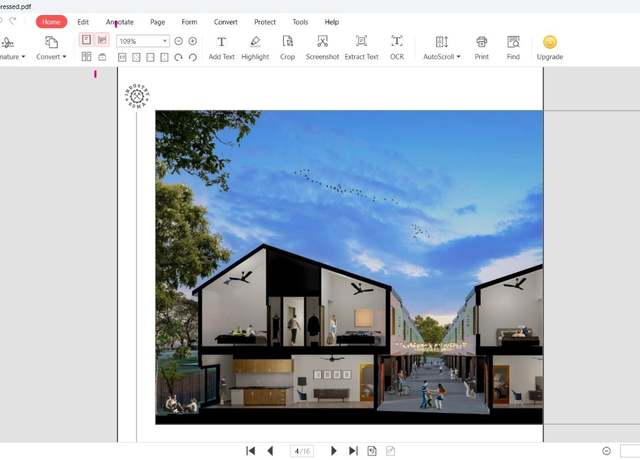Open the Find tool
Screen dimensions: 640x460
pos(513,48)
